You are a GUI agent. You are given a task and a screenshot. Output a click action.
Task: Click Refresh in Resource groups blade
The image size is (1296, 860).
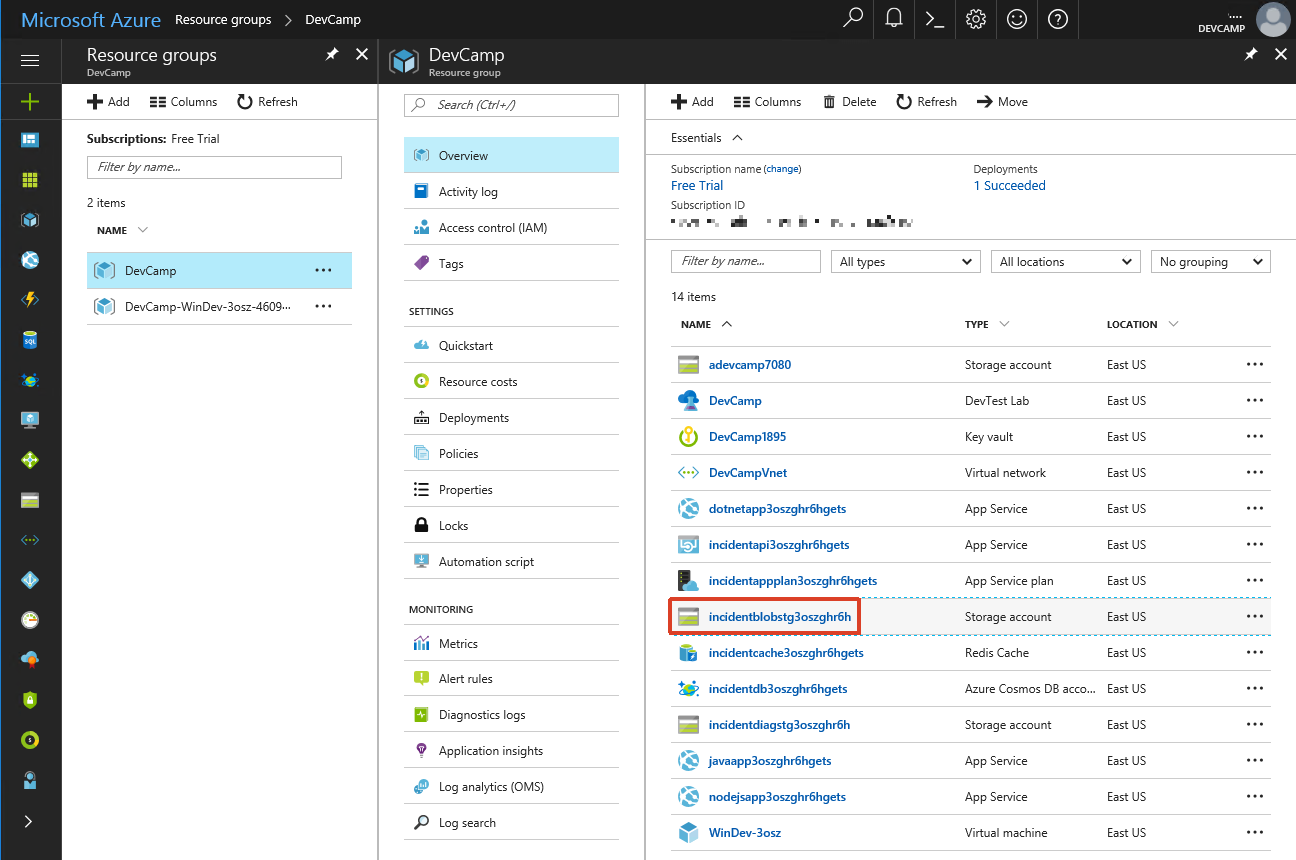tap(267, 102)
